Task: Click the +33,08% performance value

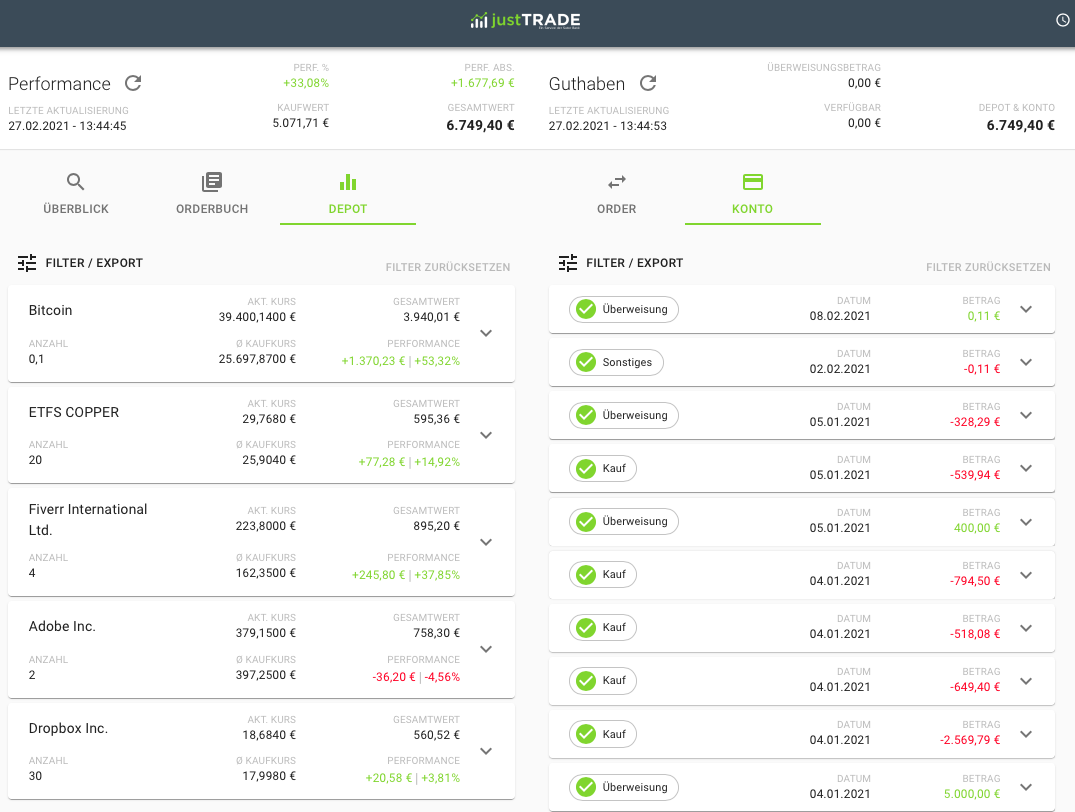Action: coord(306,83)
